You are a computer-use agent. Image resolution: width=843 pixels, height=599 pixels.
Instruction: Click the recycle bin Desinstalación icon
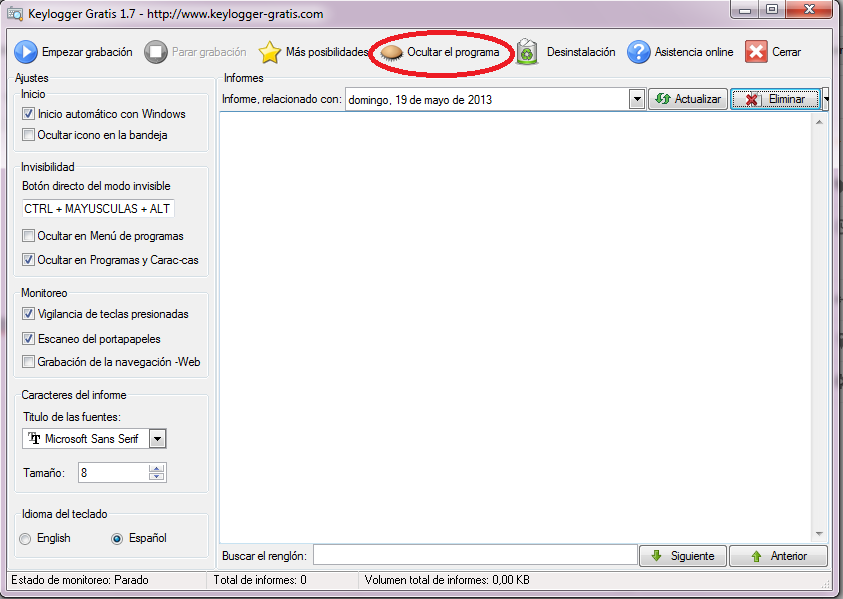tap(527, 52)
